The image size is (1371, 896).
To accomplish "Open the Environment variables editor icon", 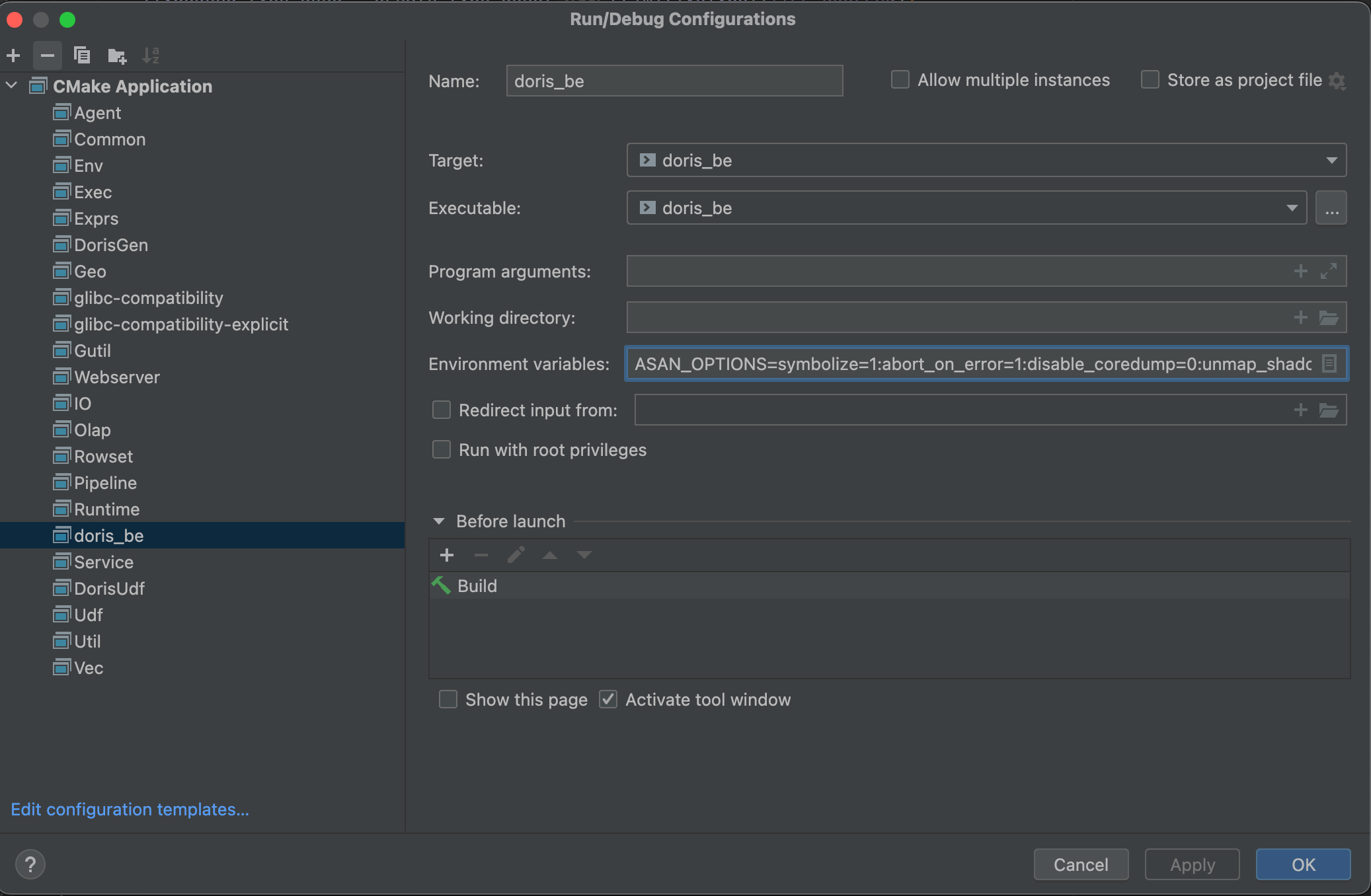I will point(1329,363).
